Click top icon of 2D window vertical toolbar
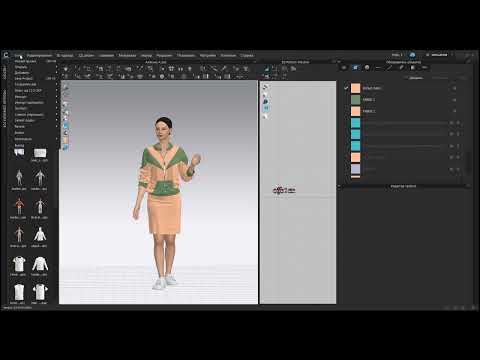480x360 pixels. (x=265, y=87)
